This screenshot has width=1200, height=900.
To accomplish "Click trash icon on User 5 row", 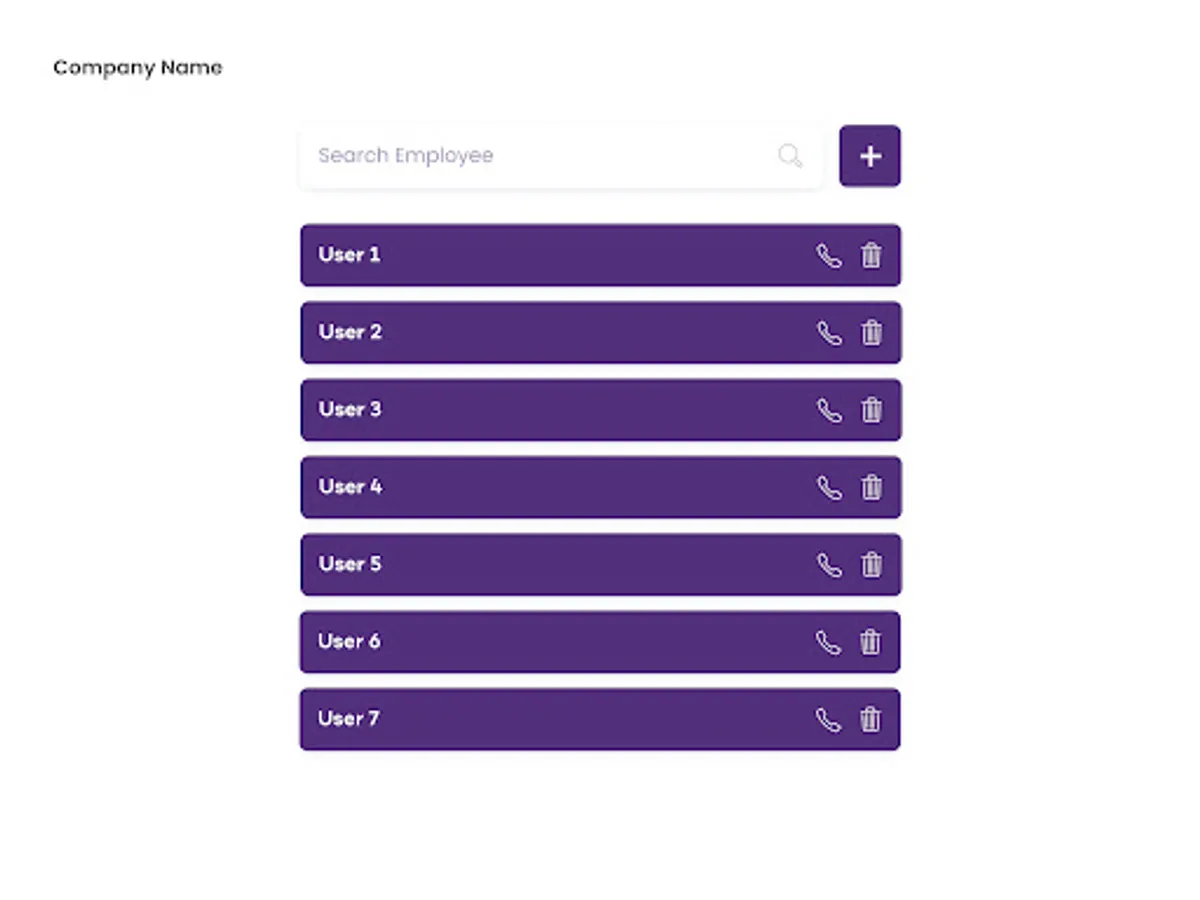I will pyautogui.click(x=871, y=565).
